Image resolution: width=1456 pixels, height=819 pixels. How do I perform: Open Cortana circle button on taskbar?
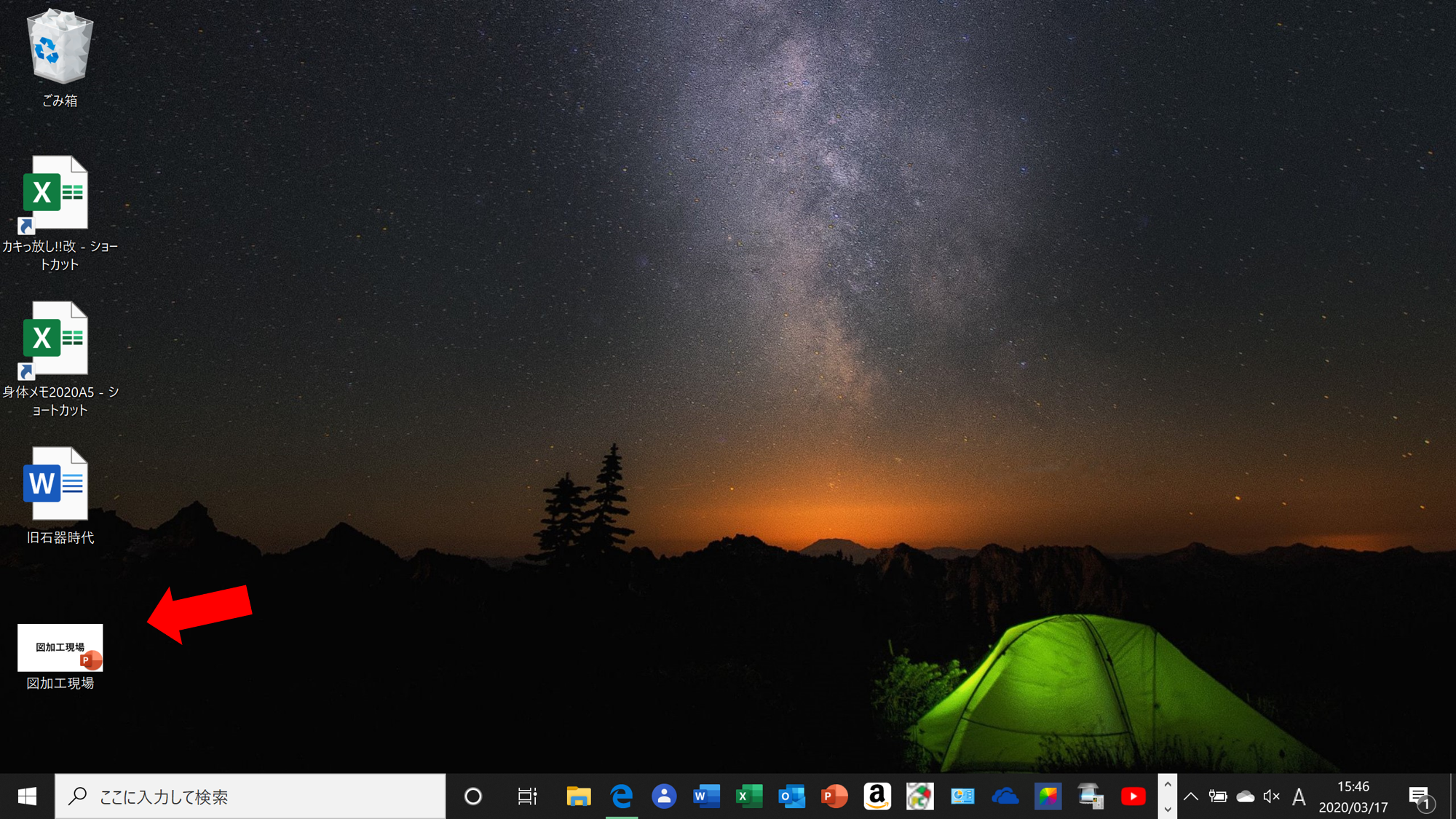coord(473,796)
